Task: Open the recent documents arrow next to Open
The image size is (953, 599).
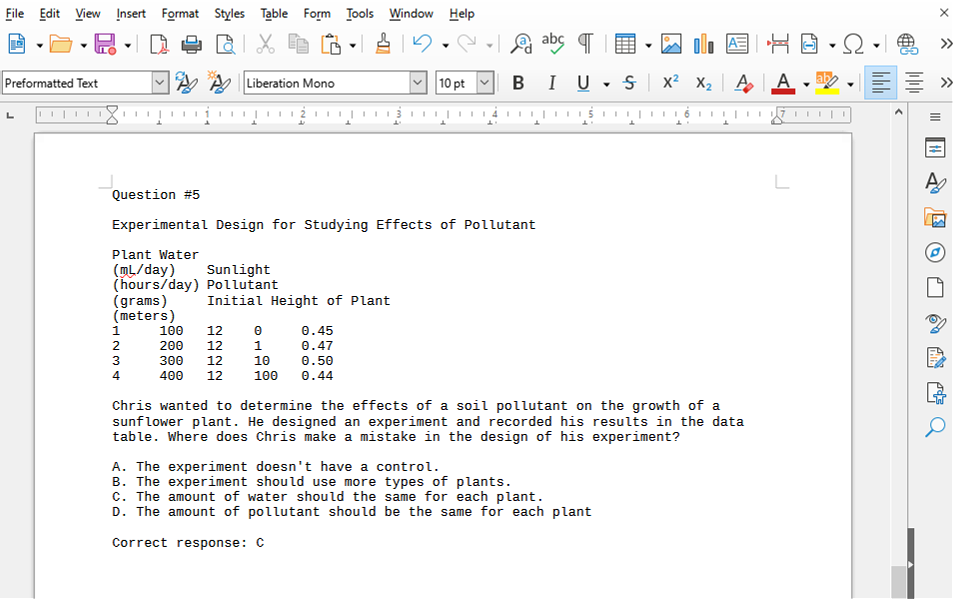Action: [x=83, y=46]
